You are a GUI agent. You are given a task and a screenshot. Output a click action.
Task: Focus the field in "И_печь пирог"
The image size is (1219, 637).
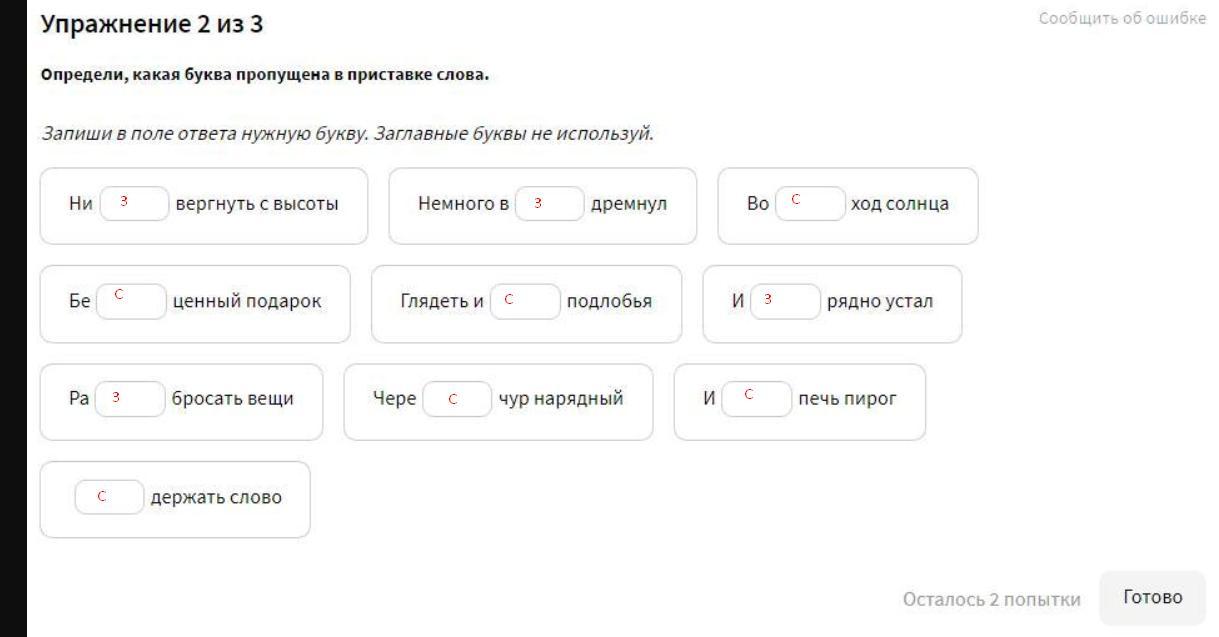756,399
